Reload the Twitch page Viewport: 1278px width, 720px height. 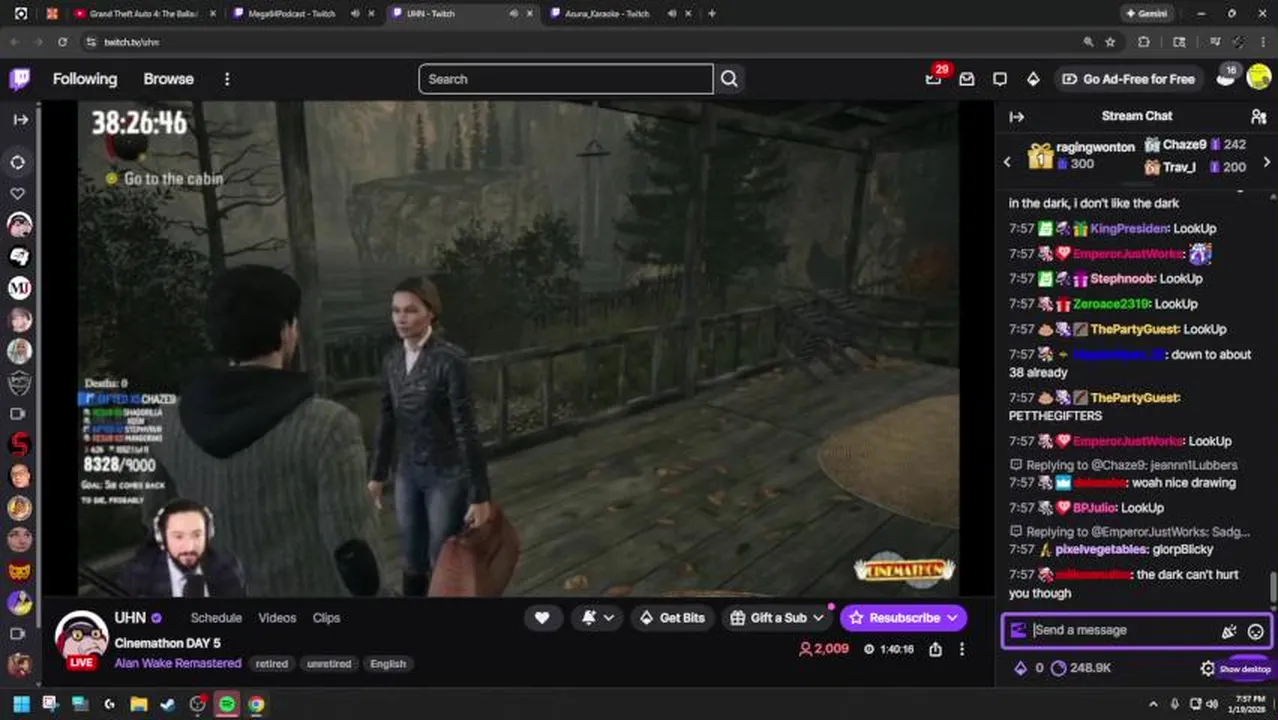point(62,42)
